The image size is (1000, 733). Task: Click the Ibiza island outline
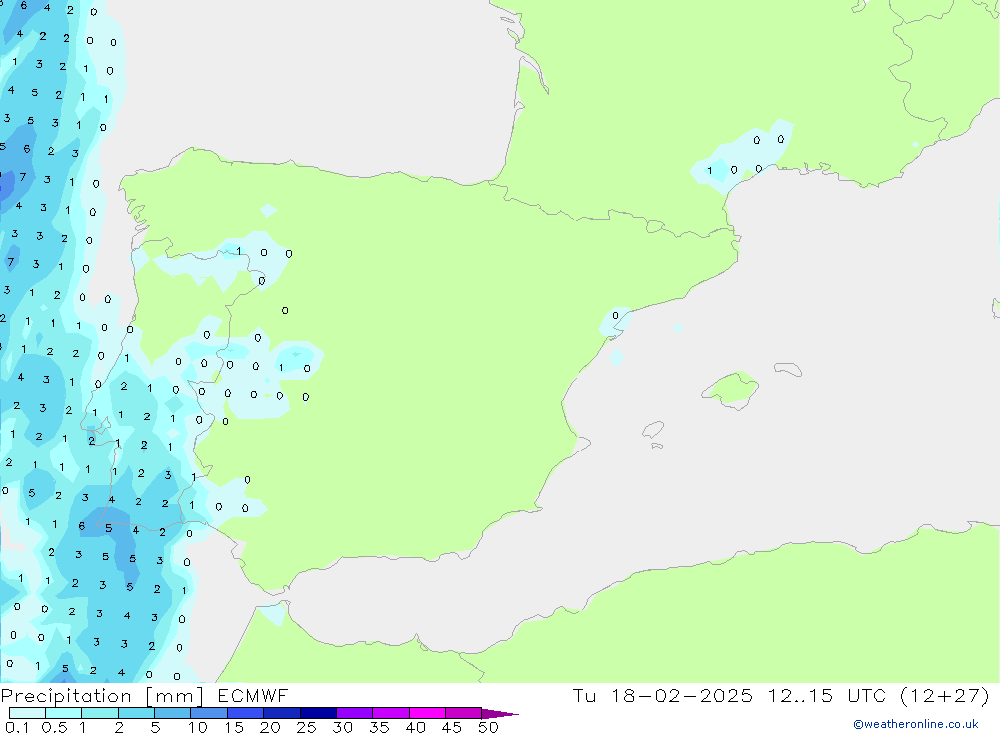click(653, 430)
